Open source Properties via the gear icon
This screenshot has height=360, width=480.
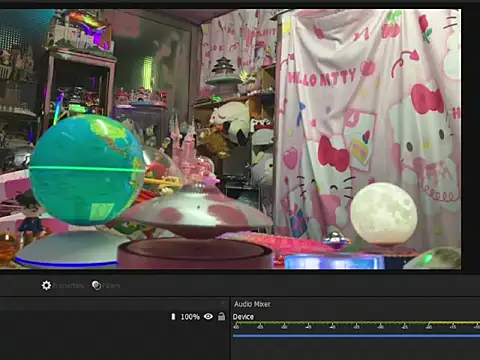click(46, 285)
